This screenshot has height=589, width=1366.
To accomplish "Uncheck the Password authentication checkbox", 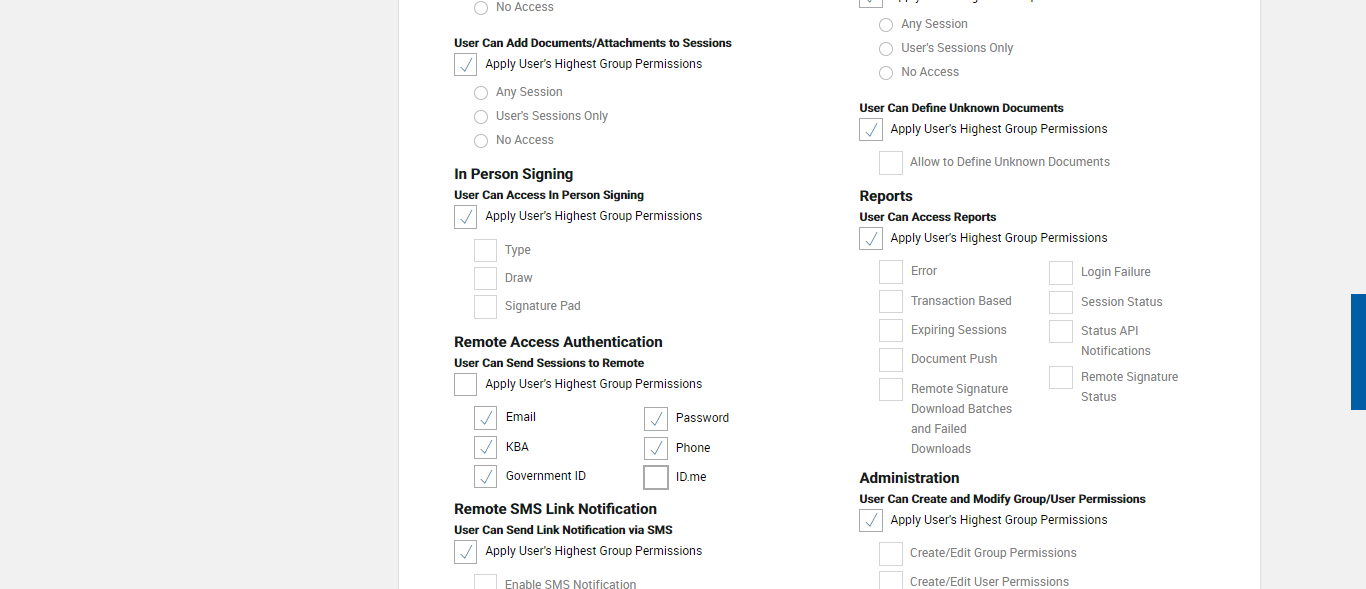I will point(656,418).
